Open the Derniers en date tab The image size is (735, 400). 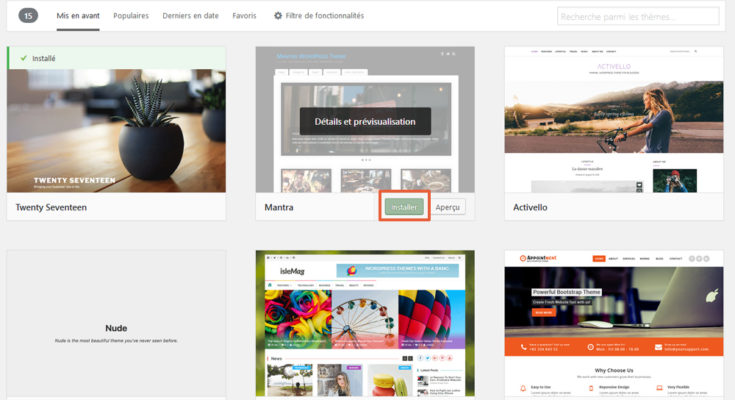pos(190,15)
